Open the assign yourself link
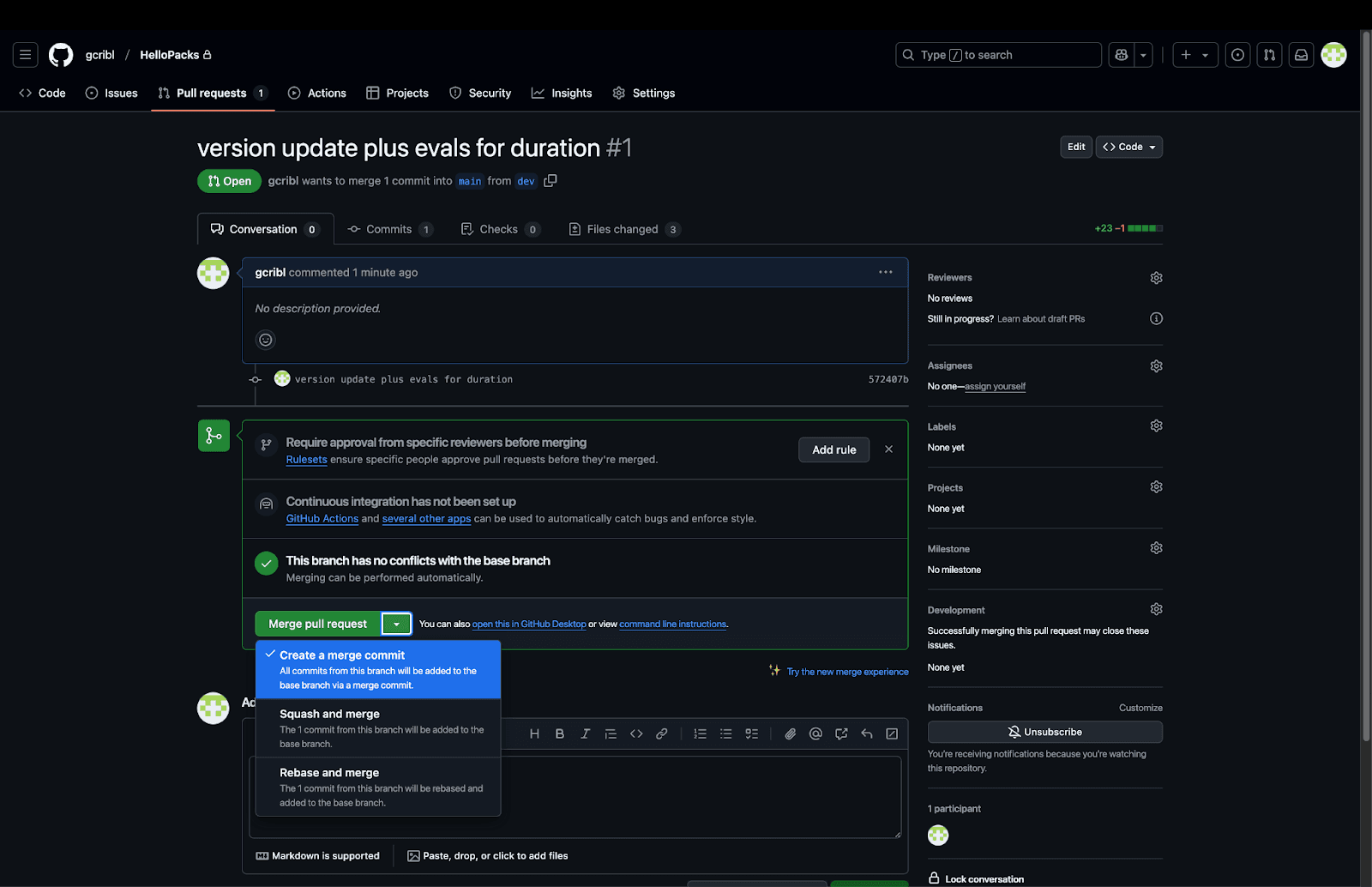This screenshot has height=887, width=1372. pos(995,387)
